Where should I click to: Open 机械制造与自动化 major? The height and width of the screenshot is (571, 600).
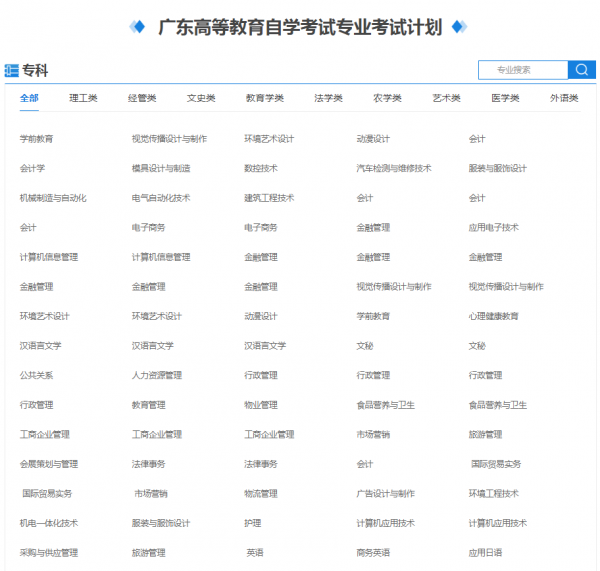pos(53,198)
